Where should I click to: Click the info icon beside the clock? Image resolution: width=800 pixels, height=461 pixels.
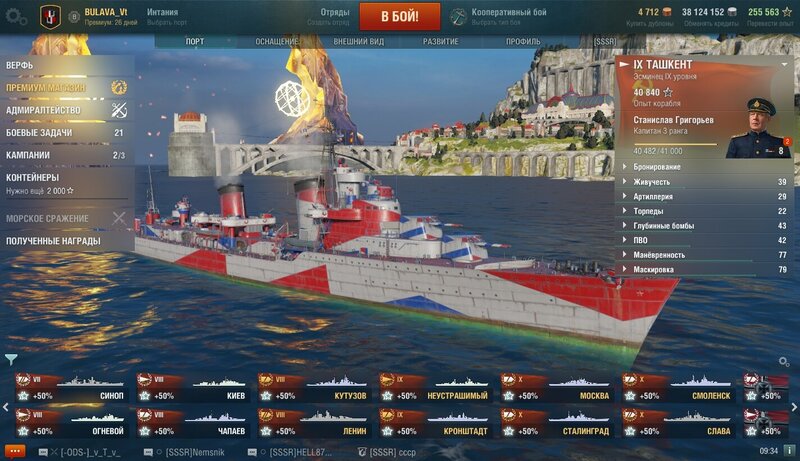789,451
